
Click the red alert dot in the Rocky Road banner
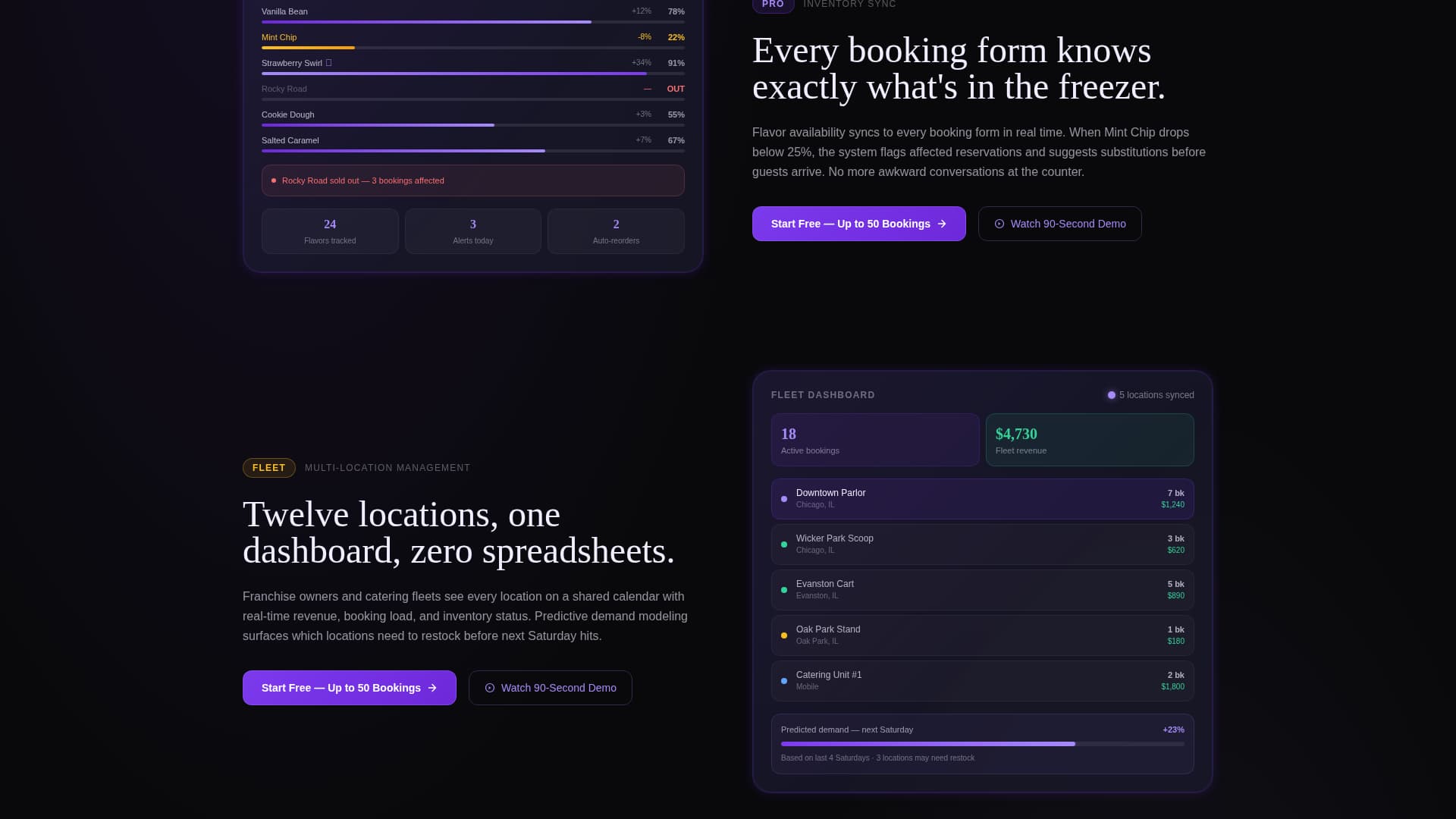tap(274, 180)
